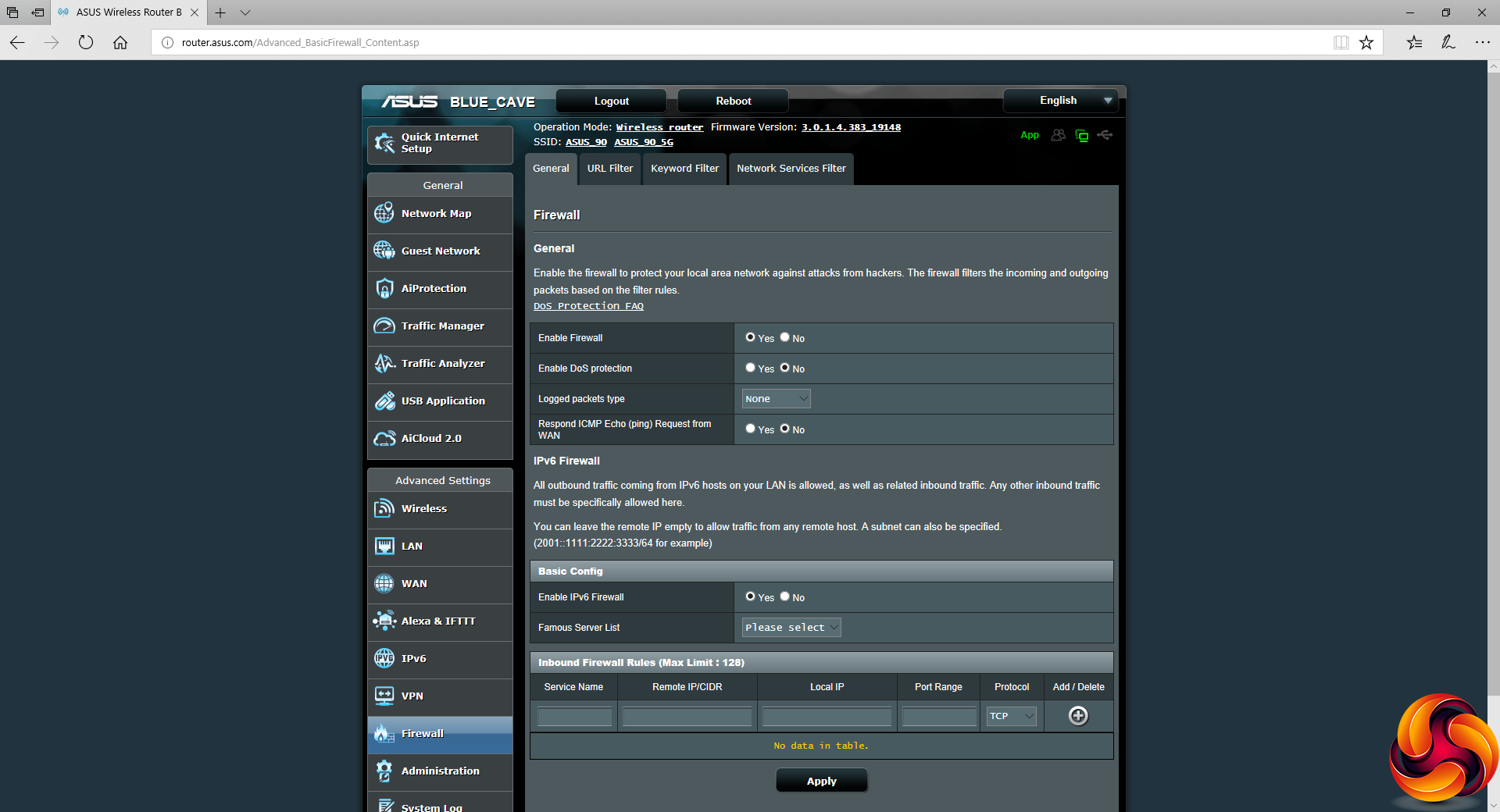The image size is (1500, 812).
Task: Switch to the URL Filter tab
Action: tap(610, 169)
